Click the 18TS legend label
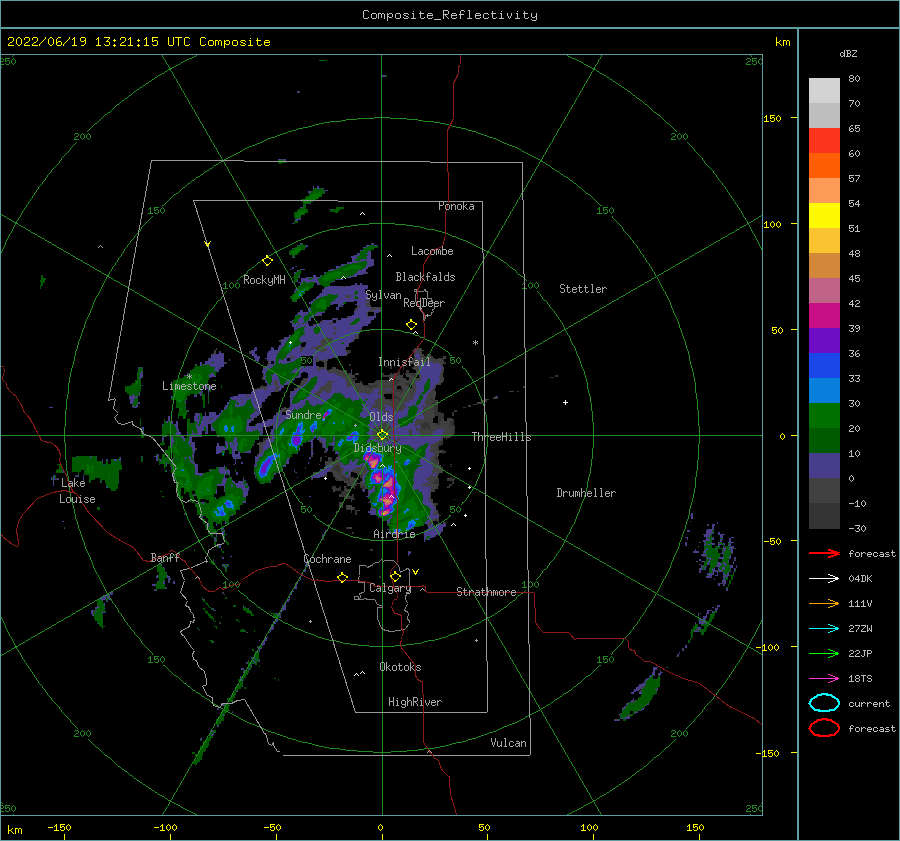This screenshot has height=841, width=900. coord(860,679)
